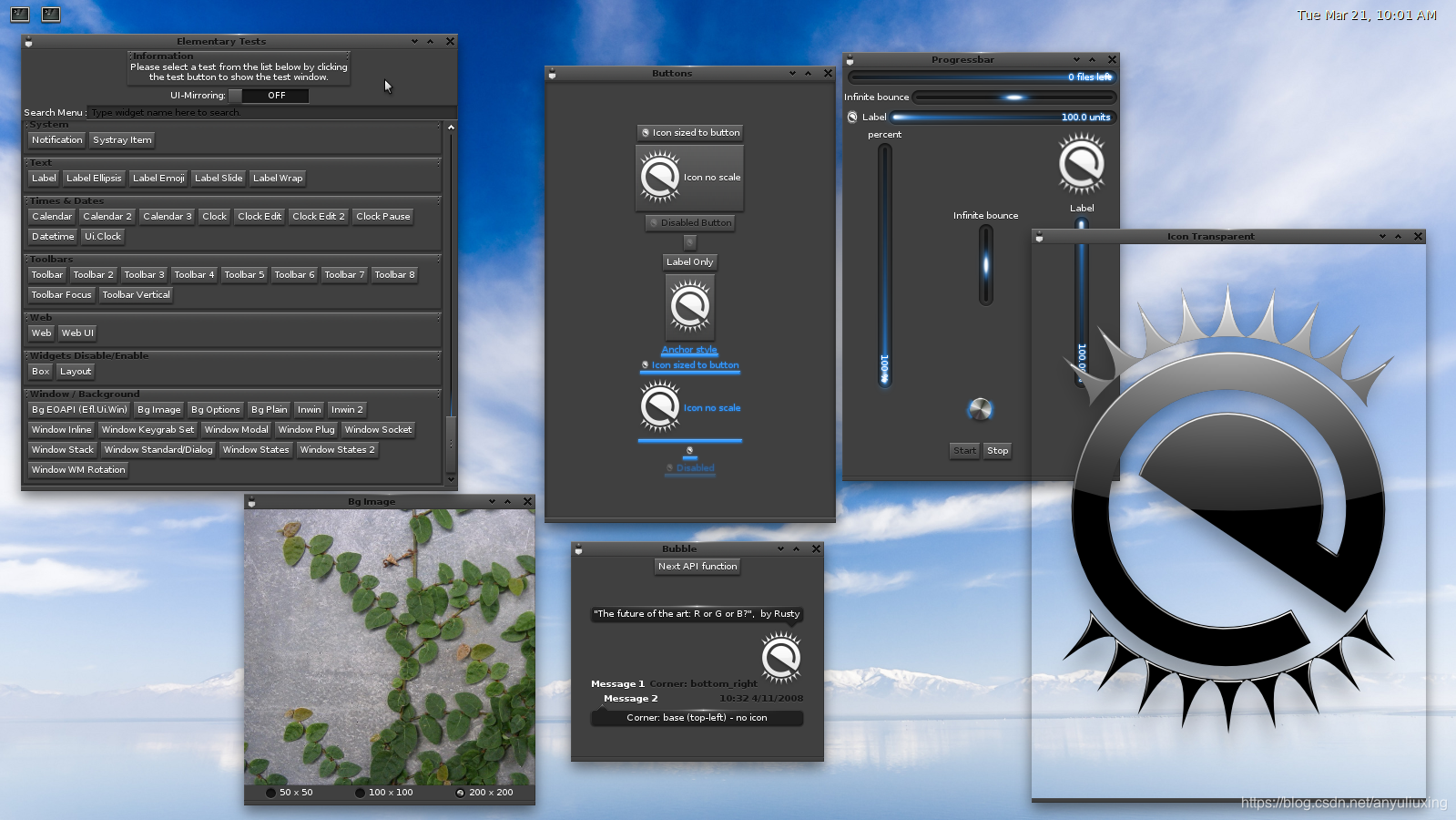Image resolution: width=1456 pixels, height=820 pixels.
Task: Open the first terminal icon in top panel
Action: tap(20, 15)
